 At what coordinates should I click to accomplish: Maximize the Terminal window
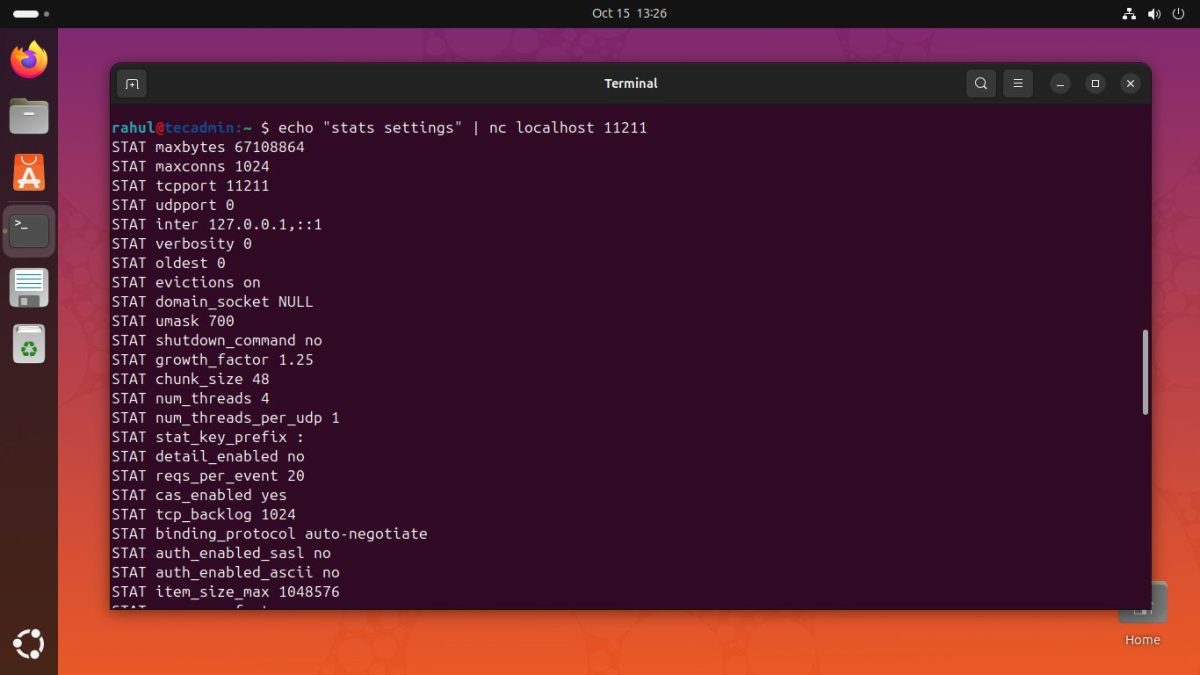1095,84
